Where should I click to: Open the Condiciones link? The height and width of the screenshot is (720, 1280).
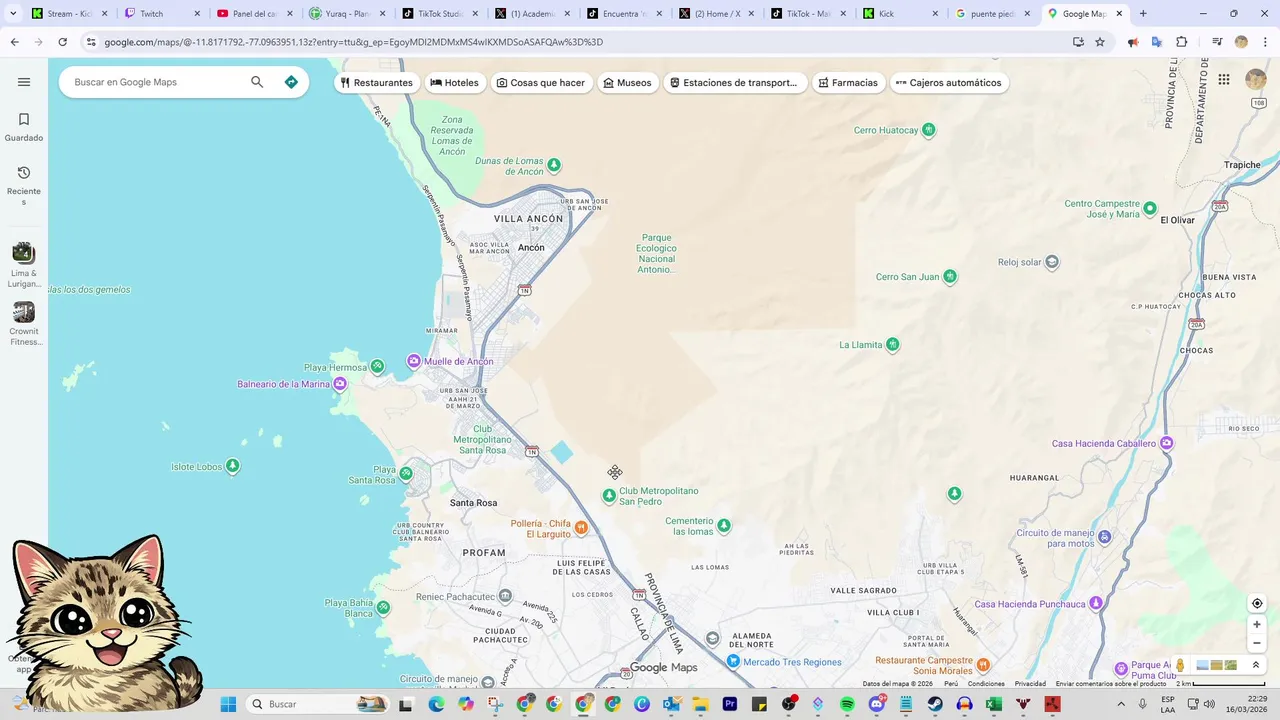(x=986, y=684)
